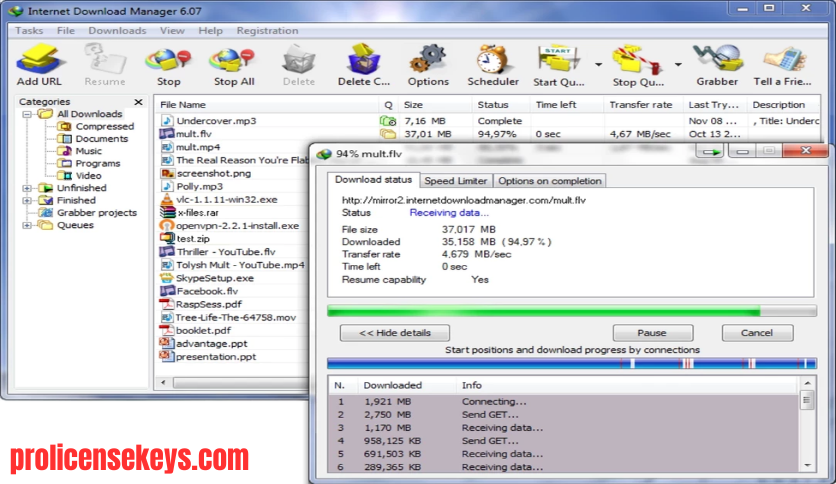836x484 pixels.
Task: Close the Categories panel
Action: pos(139,101)
